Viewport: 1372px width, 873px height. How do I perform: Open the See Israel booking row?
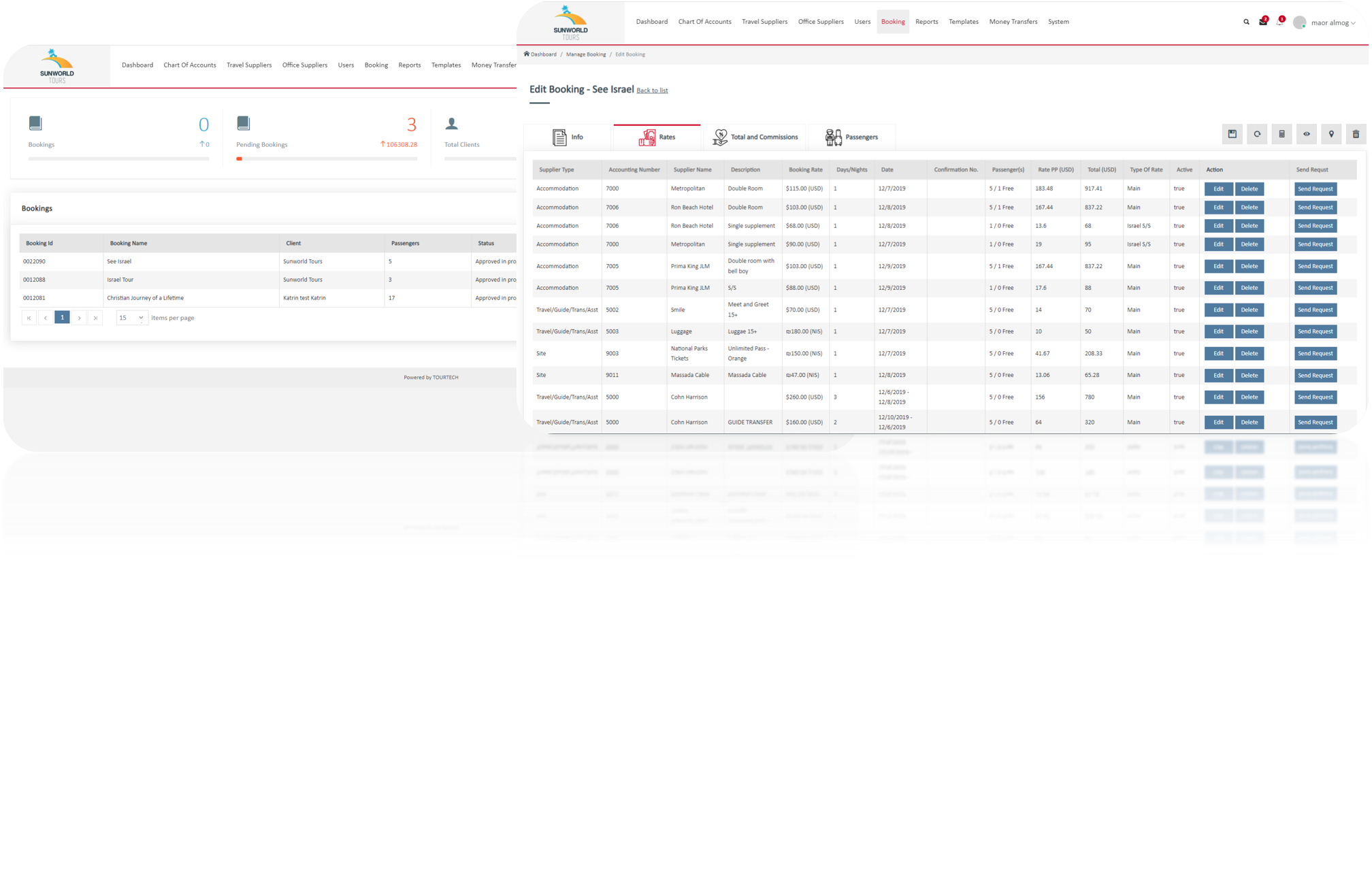[x=119, y=261]
